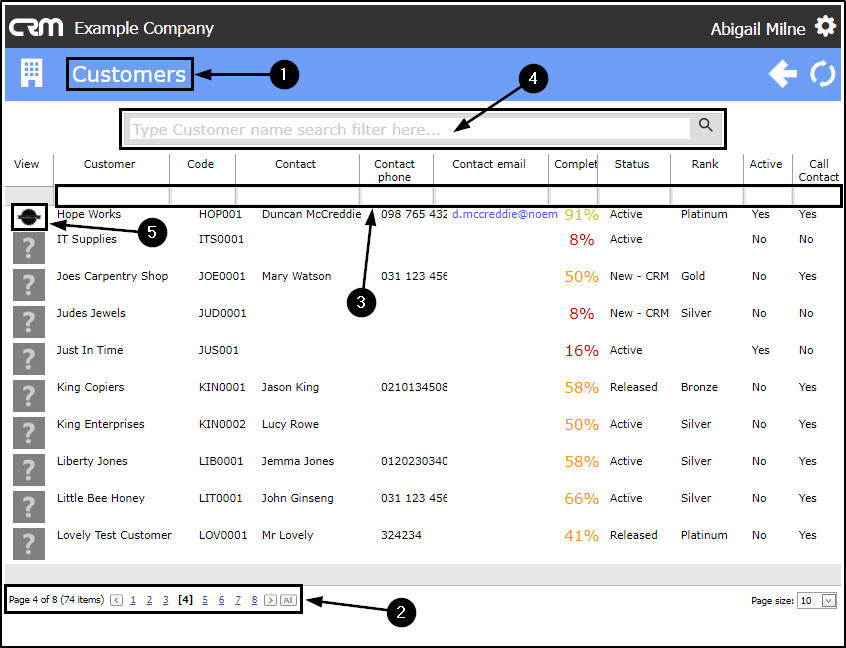This screenshot has width=846, height=648.
Task: Go to the previous page with the arrow button
Action: [116, 600]
